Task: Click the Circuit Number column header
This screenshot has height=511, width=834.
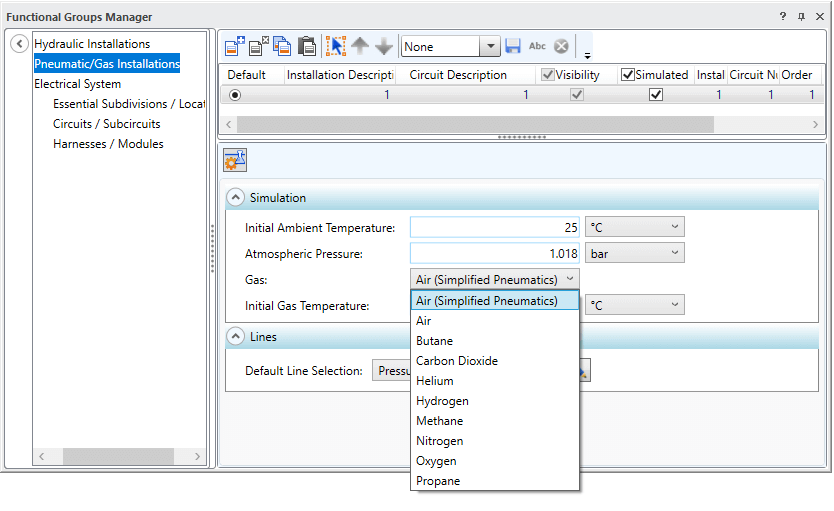Action: click(x=753, y=75)
